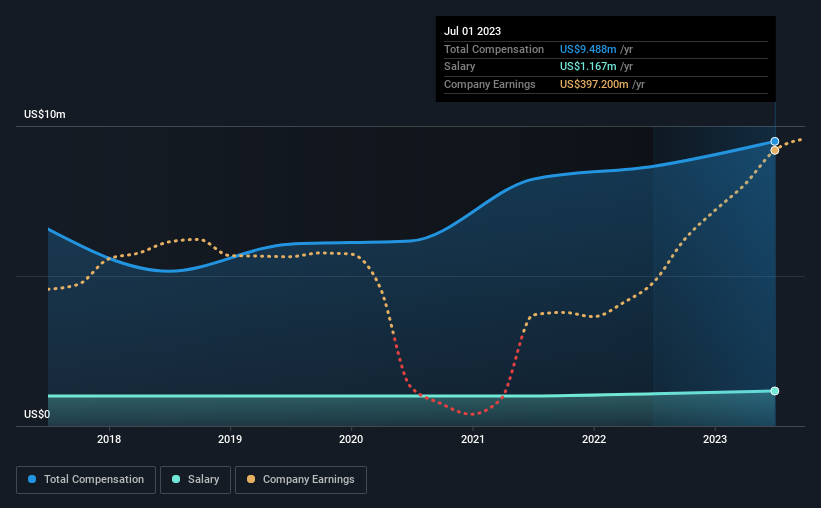Click the US$397.200m company earnings value
The height and width of the screenshot is (508, 821).
594,84
